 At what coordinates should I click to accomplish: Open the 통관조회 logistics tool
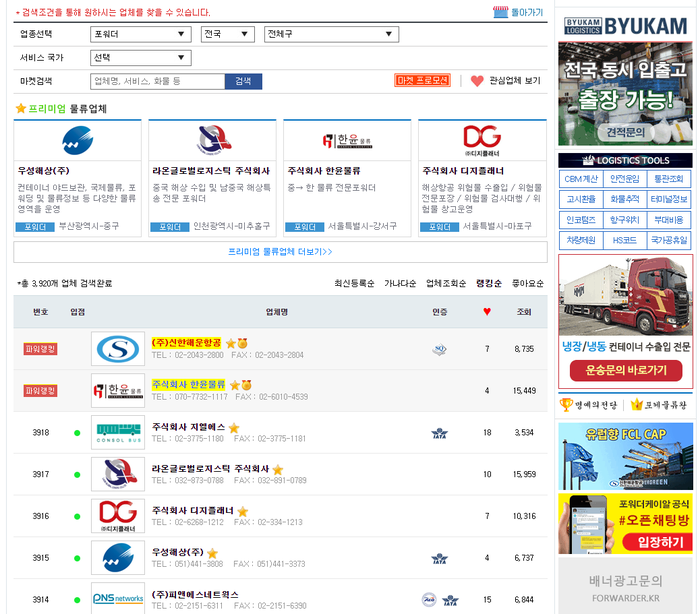click(x=669, y=179)
